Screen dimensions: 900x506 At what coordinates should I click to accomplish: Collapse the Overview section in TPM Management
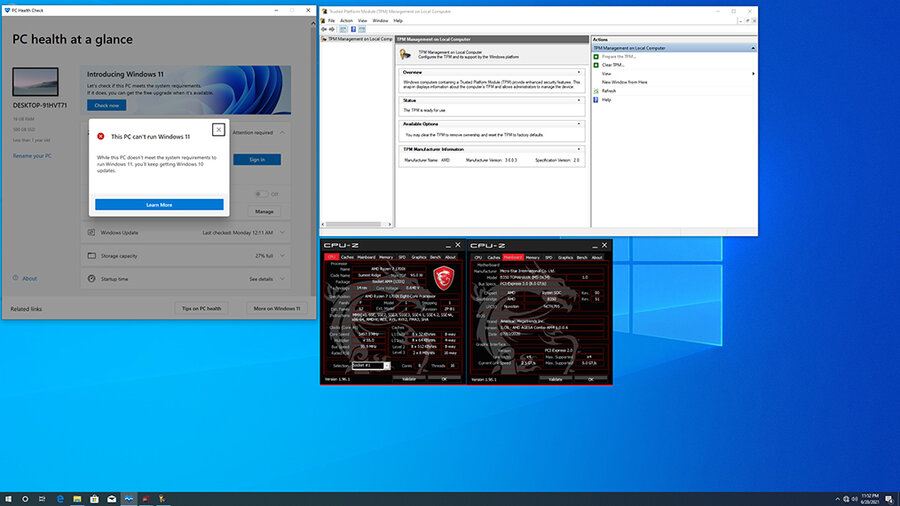579,73
